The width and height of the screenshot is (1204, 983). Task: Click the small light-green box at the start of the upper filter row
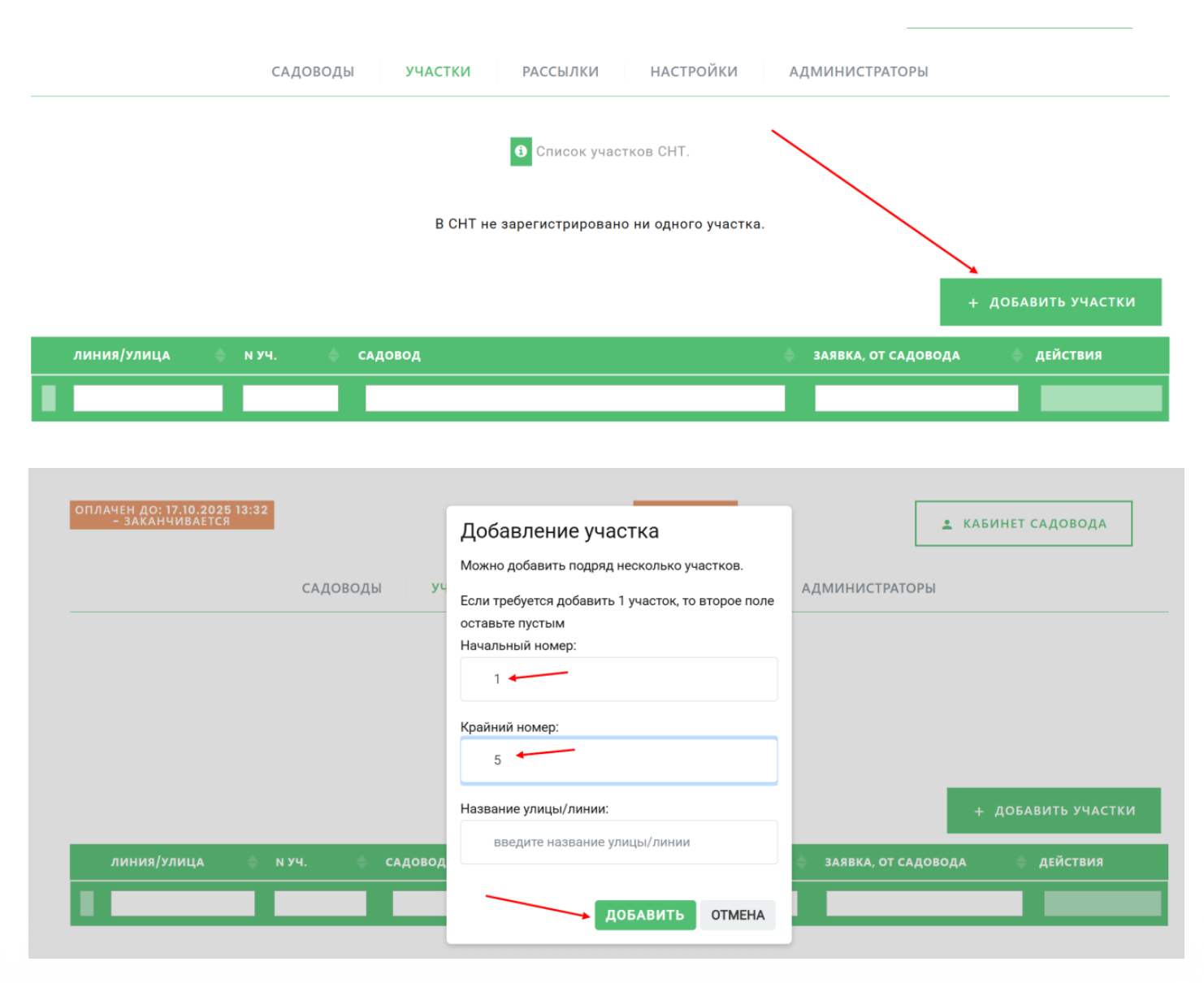click(49, 398)
